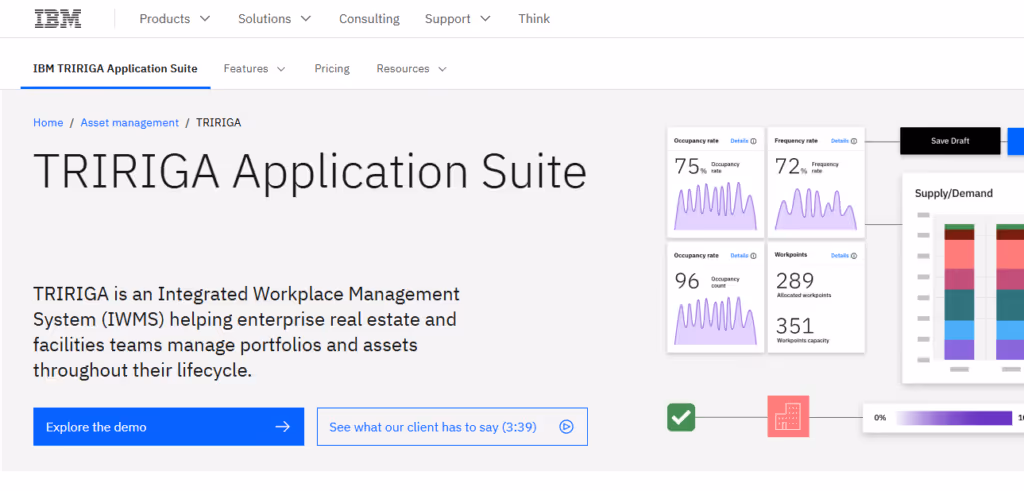
Task: Click Details in the 75% Occupancy rate card
Action: pyautogui.click(x=739, y=141)
